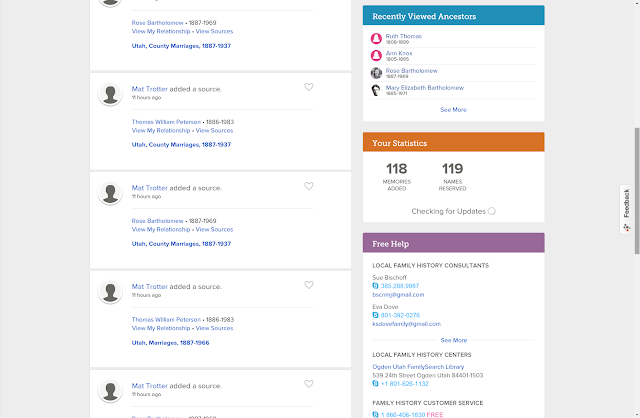Click the page's vertical scrollbar thumb
This screenshot has height=418, width=640.
[637, 191]
